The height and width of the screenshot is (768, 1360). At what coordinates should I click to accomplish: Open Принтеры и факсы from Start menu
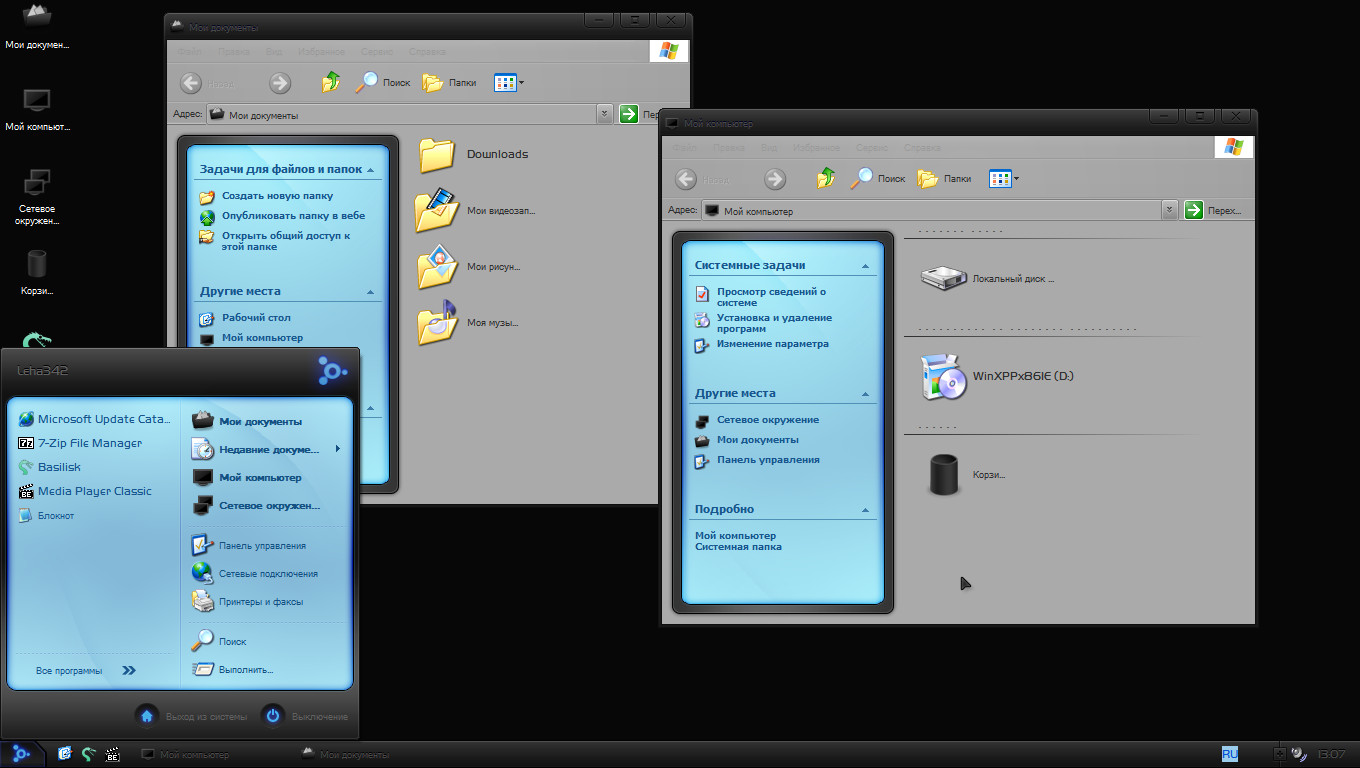click(247, 601)
